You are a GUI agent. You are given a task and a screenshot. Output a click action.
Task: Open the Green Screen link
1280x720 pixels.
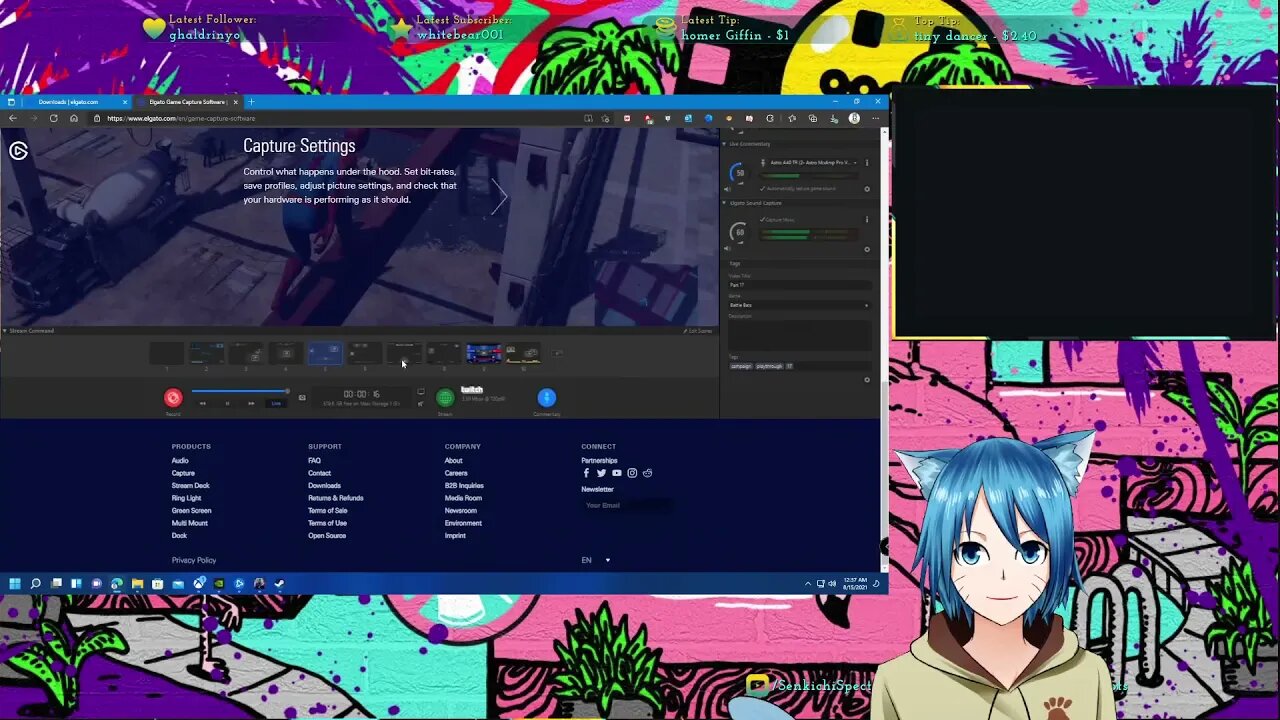pos(191,511)
